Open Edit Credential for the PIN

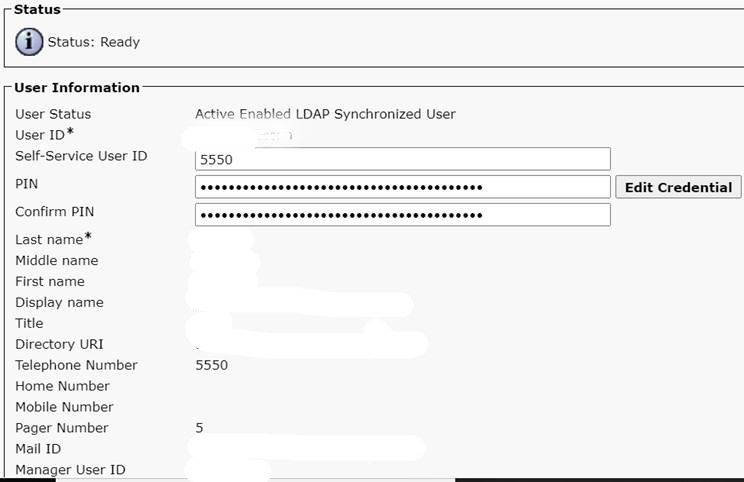tap(678, 187)
